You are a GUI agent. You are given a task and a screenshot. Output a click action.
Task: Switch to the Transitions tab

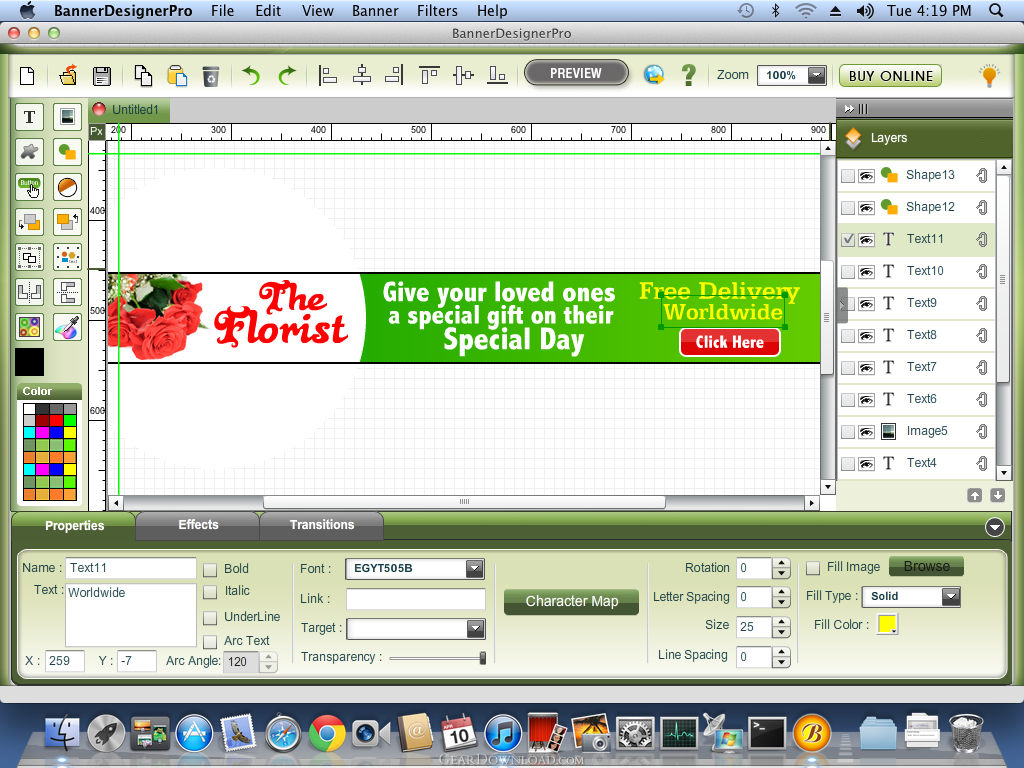point(322,525)
